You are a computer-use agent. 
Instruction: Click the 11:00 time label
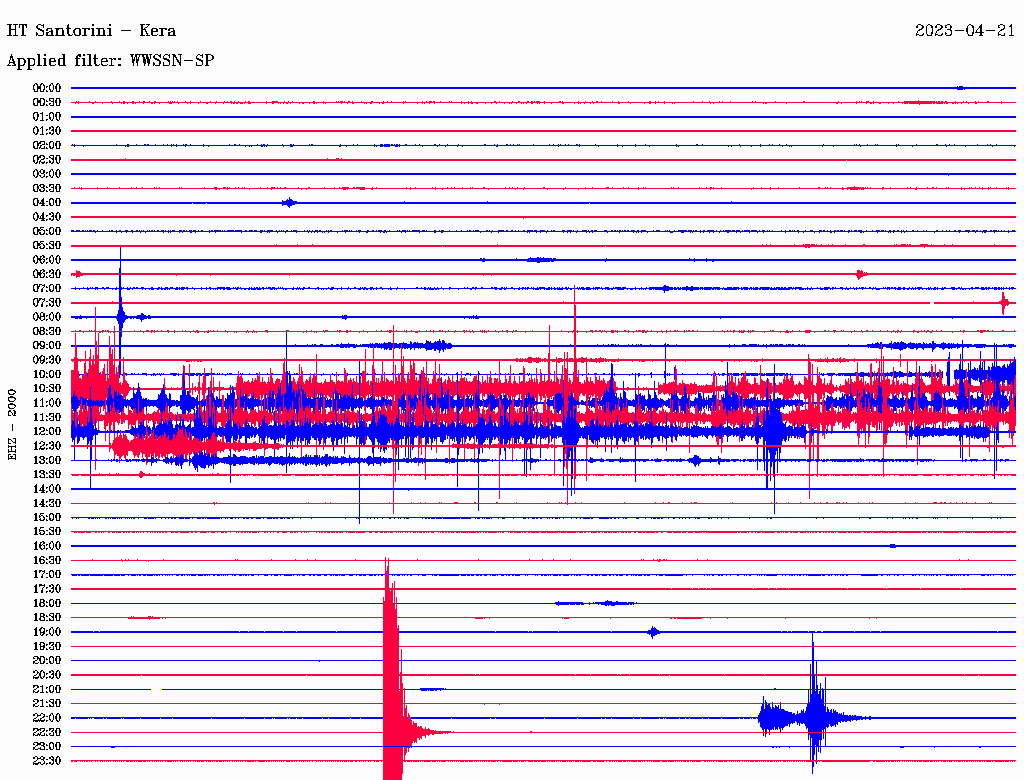point(47,403)
